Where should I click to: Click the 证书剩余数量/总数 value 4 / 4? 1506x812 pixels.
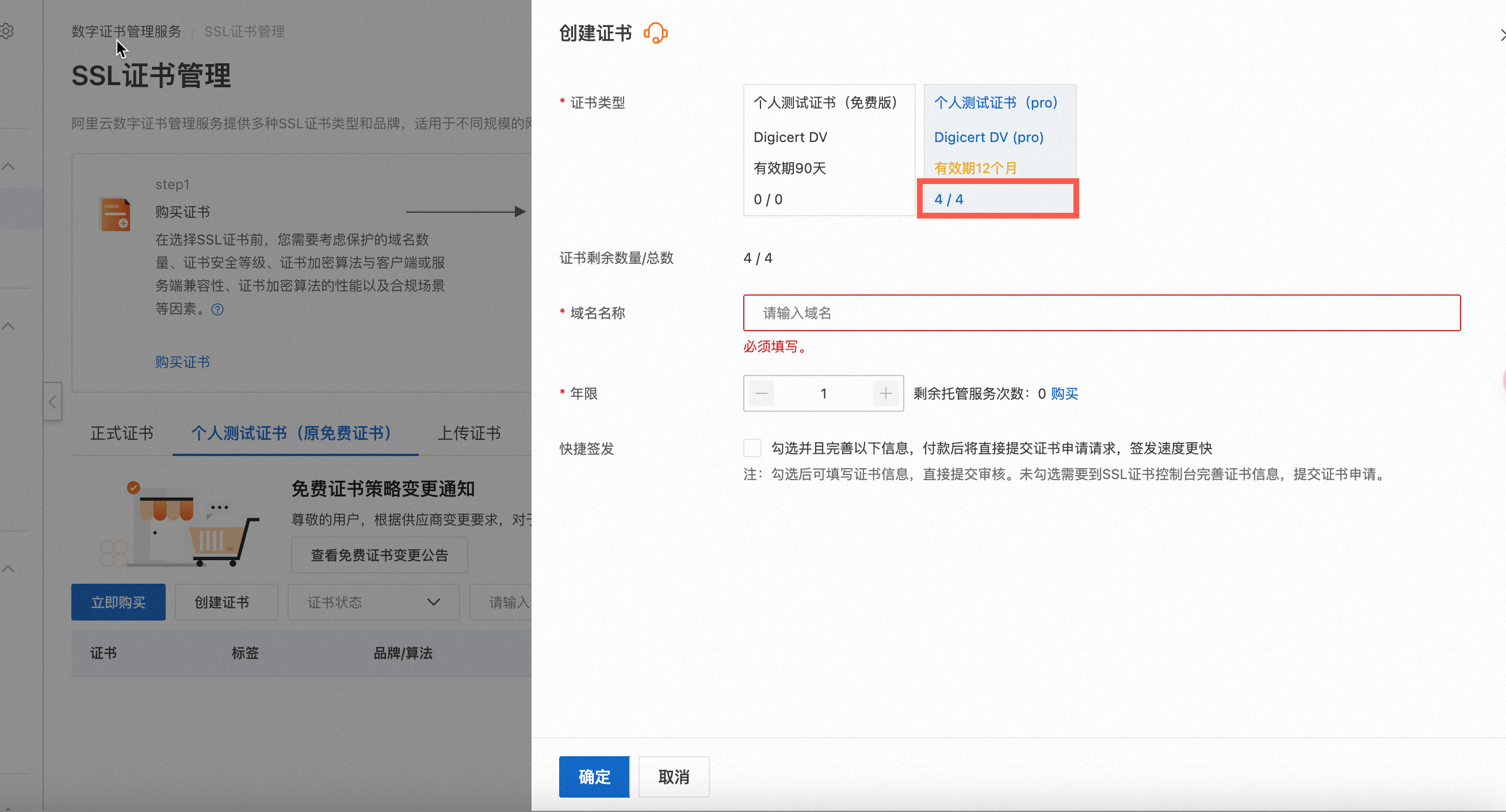[x=758, y=258]
